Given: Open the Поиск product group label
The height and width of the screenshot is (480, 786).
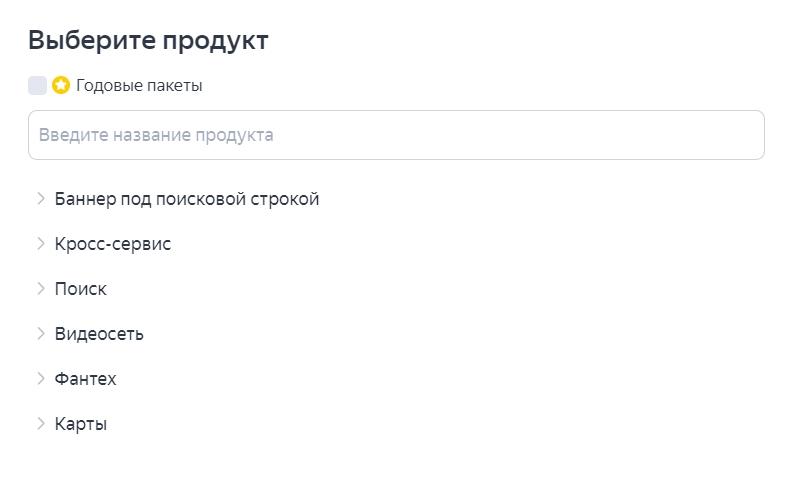Looking at the screenshot, I should (x=81, y=289).
